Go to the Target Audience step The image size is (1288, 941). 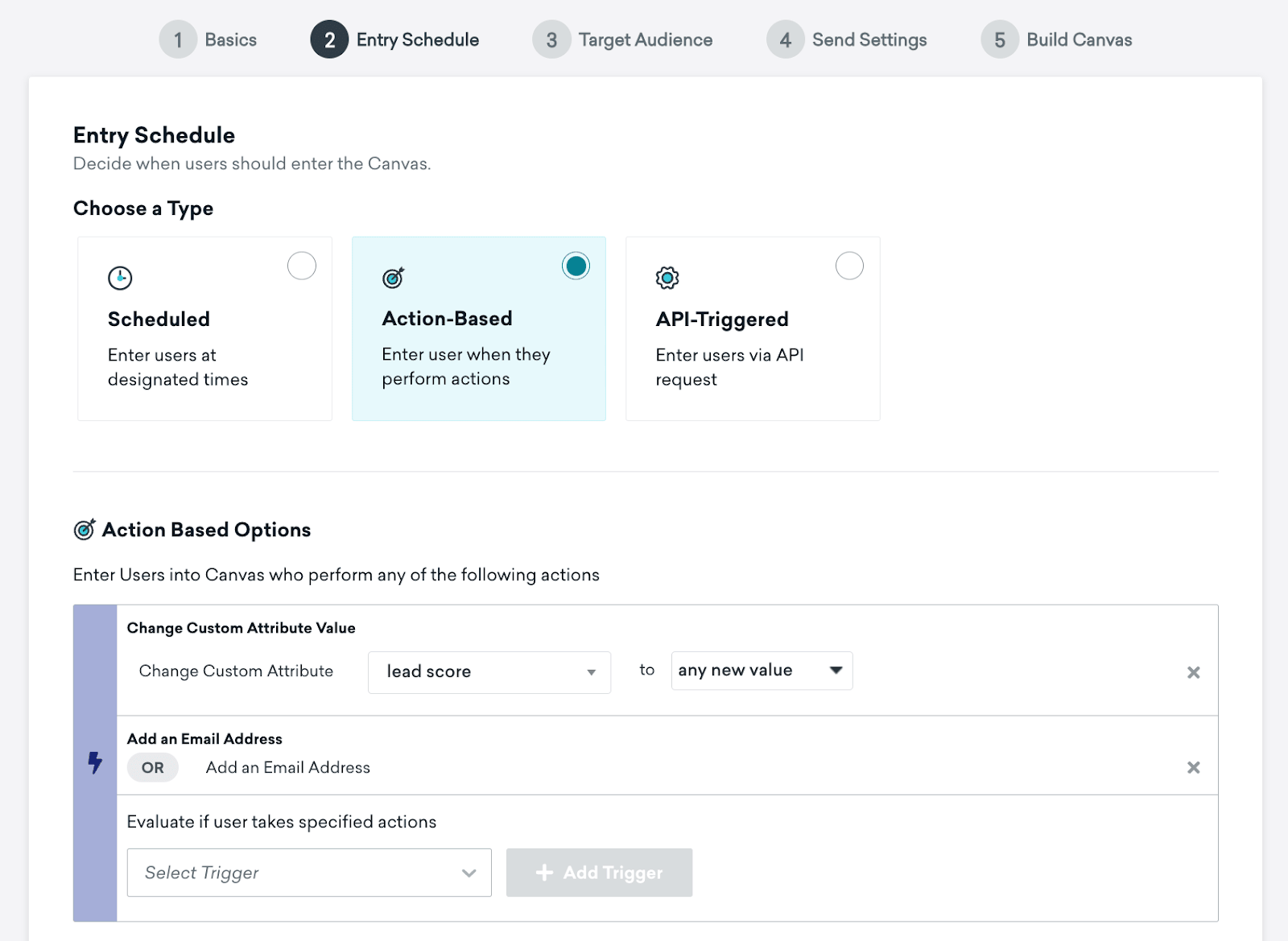point(623,39)
